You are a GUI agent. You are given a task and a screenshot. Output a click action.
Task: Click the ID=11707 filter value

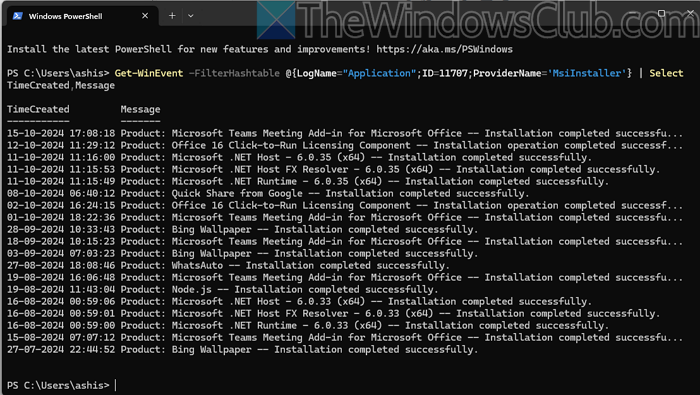point(444,73)
